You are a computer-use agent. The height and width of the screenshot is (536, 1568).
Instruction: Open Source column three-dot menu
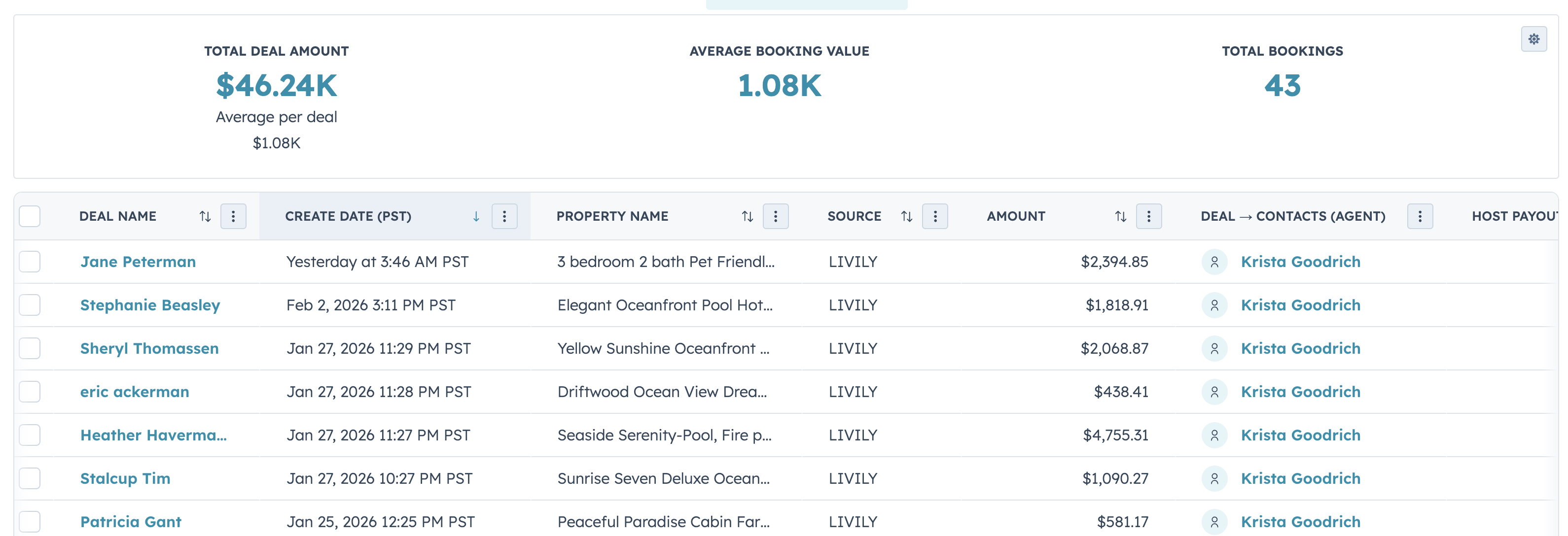tap(935, 217)
